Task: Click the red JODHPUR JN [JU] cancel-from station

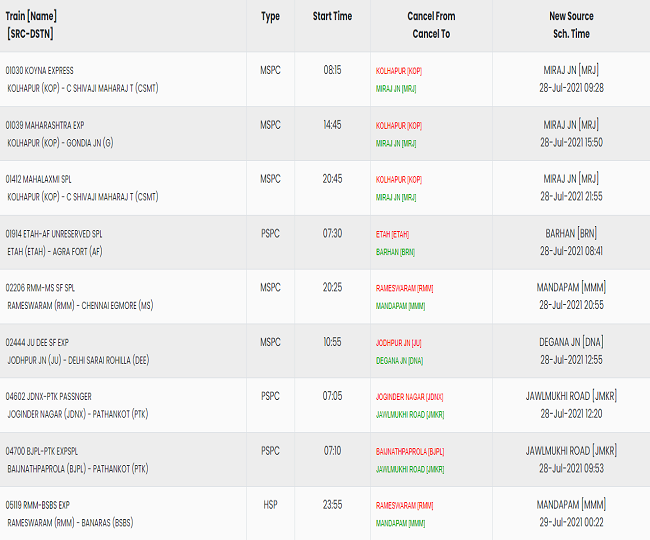Action: pos(398,343)
